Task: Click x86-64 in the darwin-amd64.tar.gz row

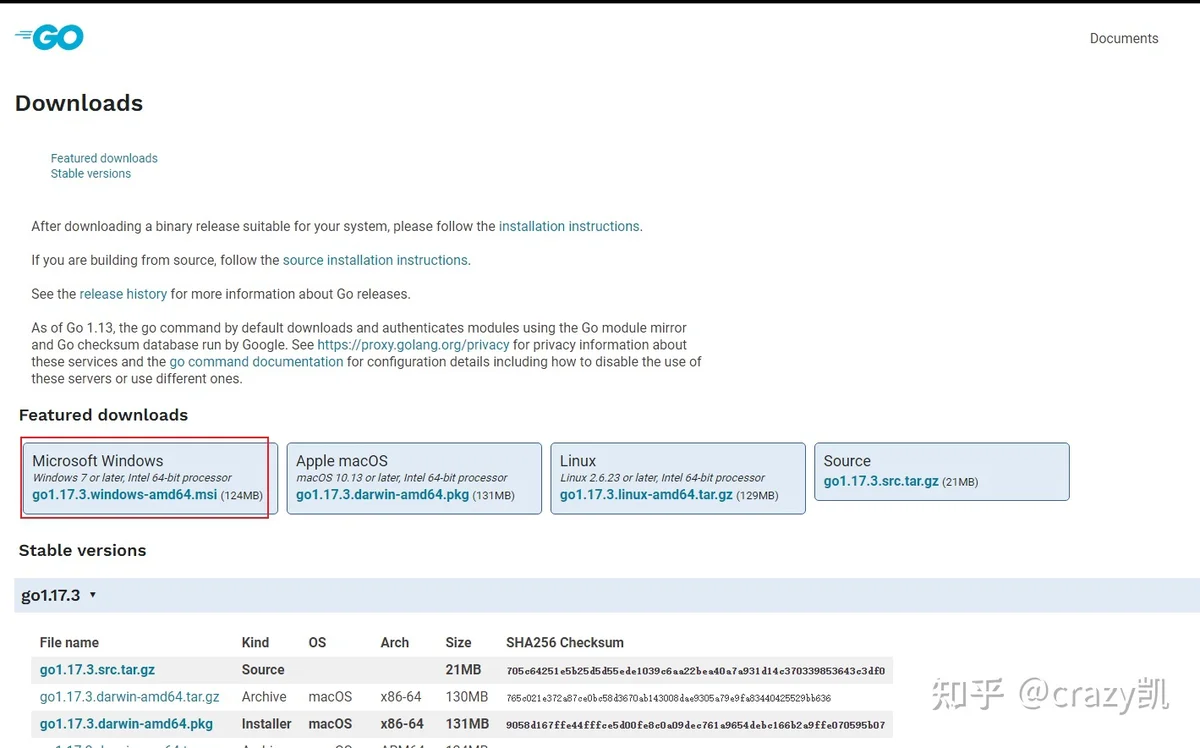Action: (402, 697)
